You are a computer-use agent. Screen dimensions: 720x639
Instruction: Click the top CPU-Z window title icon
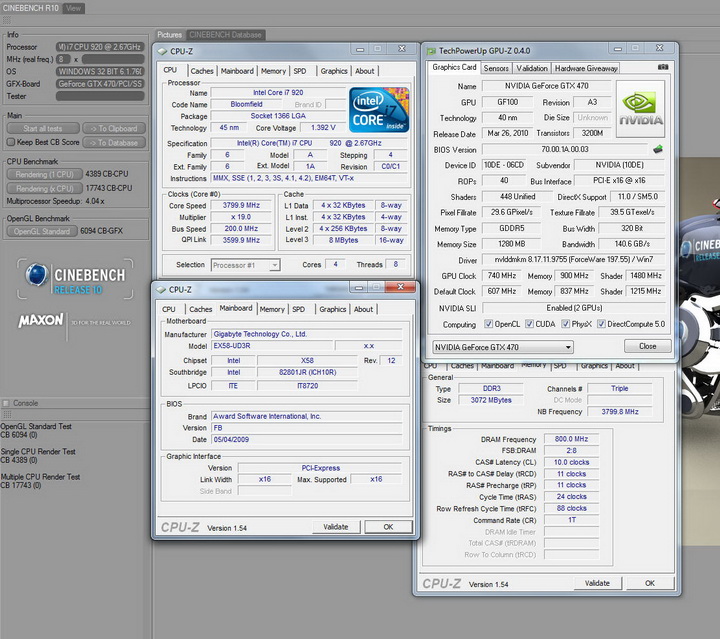coord(163,51)
